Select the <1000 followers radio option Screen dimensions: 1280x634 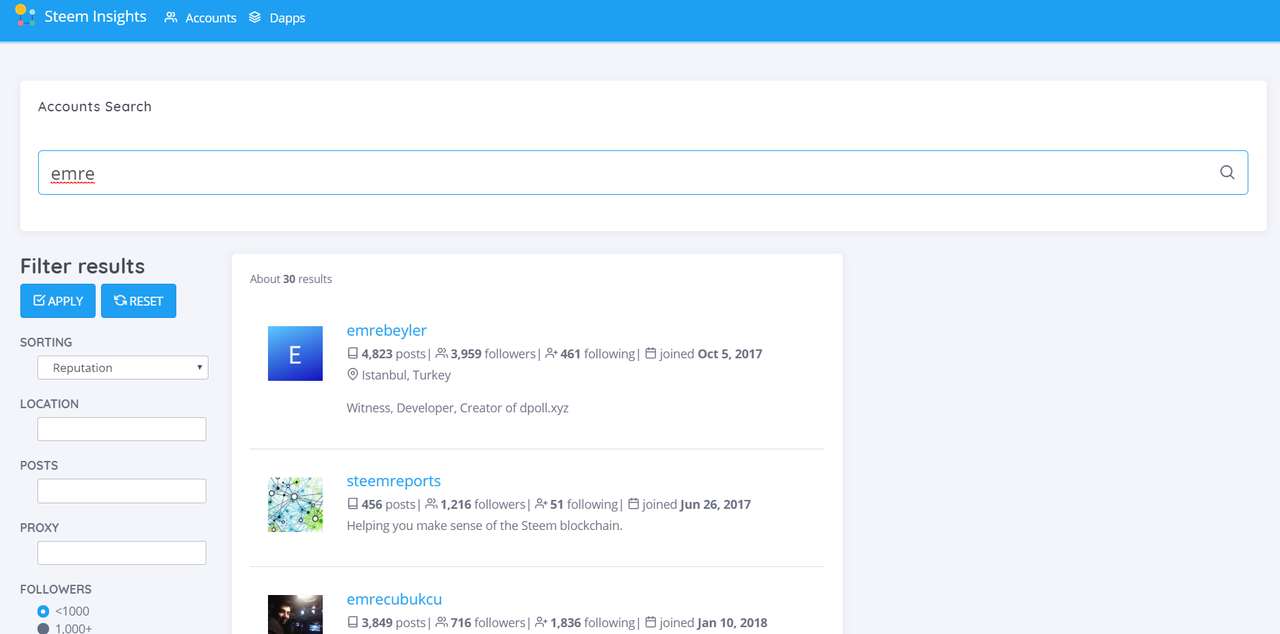[x=43, y=611]
